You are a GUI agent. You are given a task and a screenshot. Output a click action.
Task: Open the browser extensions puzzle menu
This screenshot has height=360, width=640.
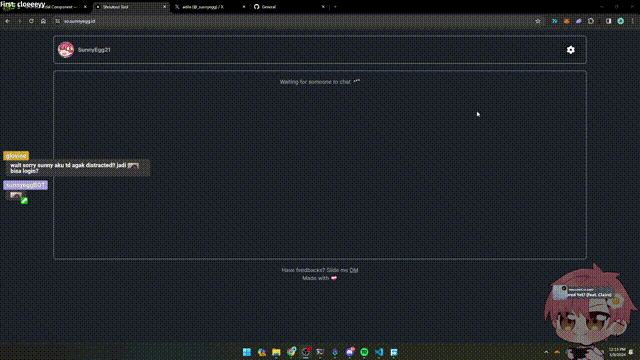point(591,21)
